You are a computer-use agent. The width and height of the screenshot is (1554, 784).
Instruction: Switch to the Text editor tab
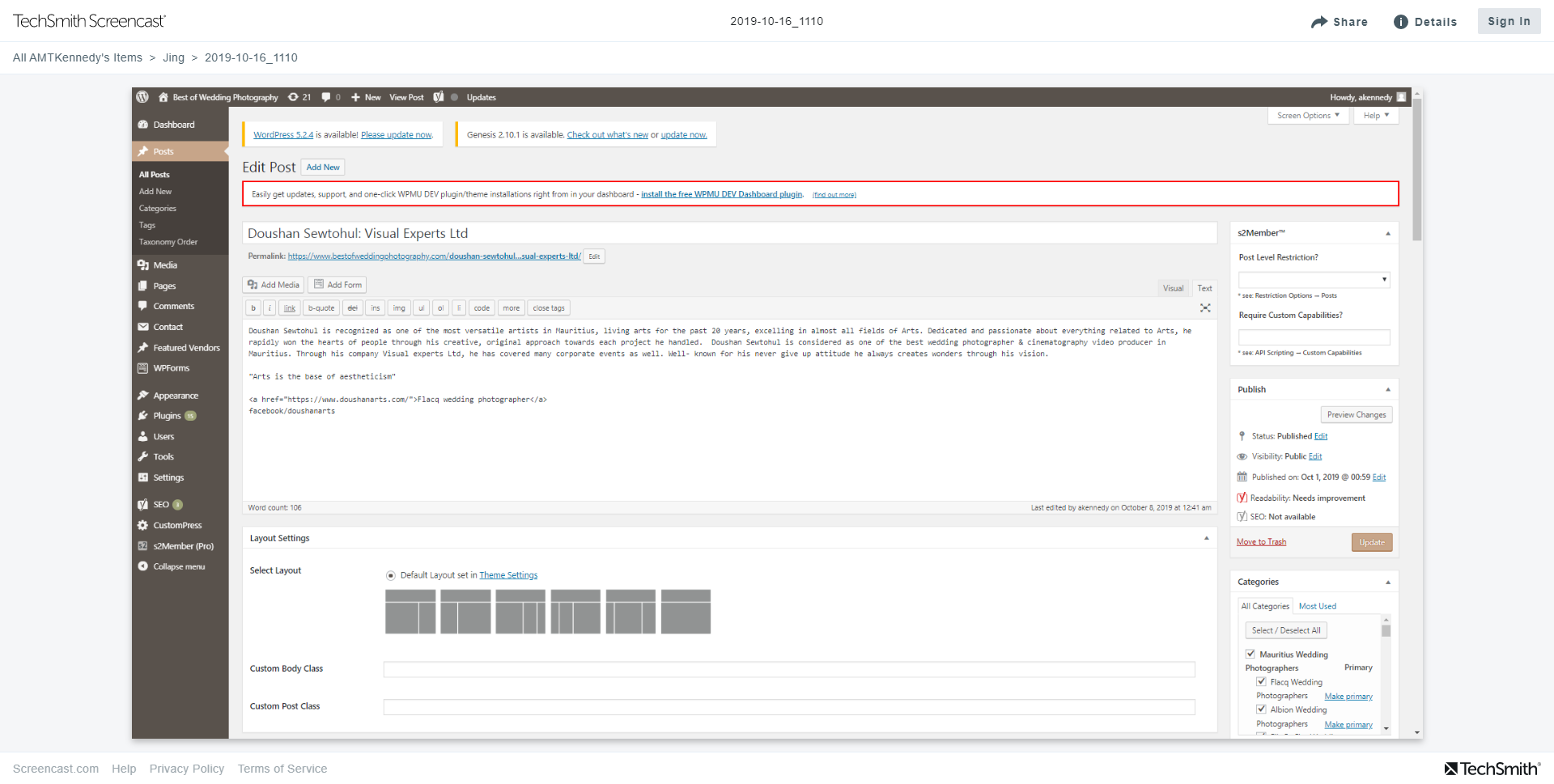coord(1204,288)
